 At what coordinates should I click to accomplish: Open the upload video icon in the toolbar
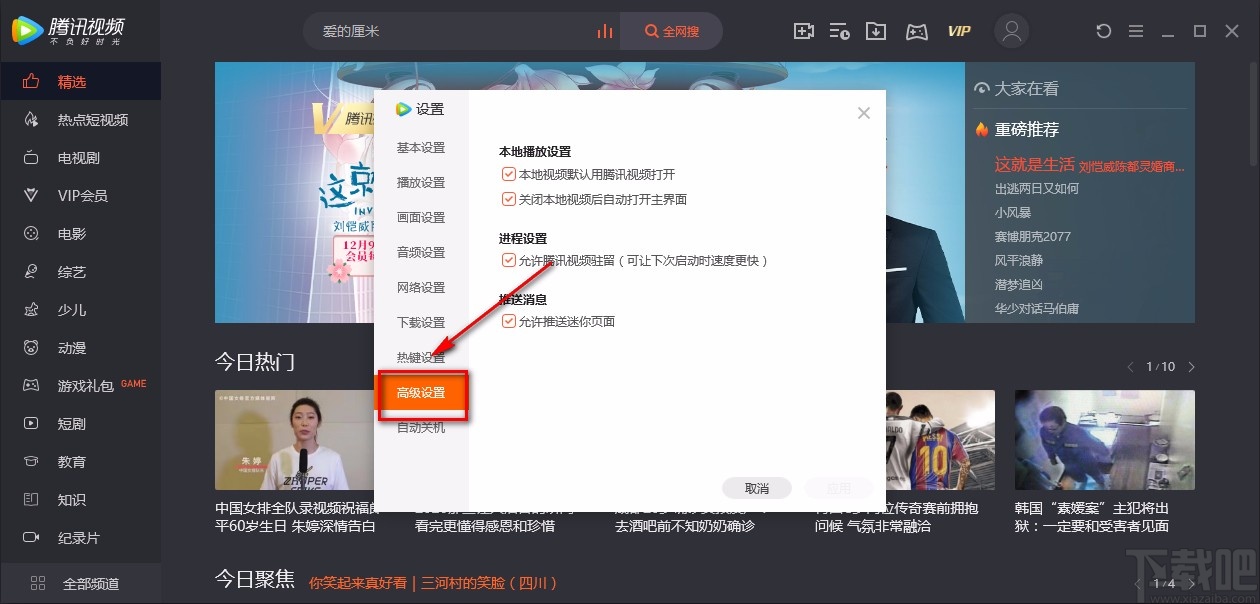[x=803, y=31]
